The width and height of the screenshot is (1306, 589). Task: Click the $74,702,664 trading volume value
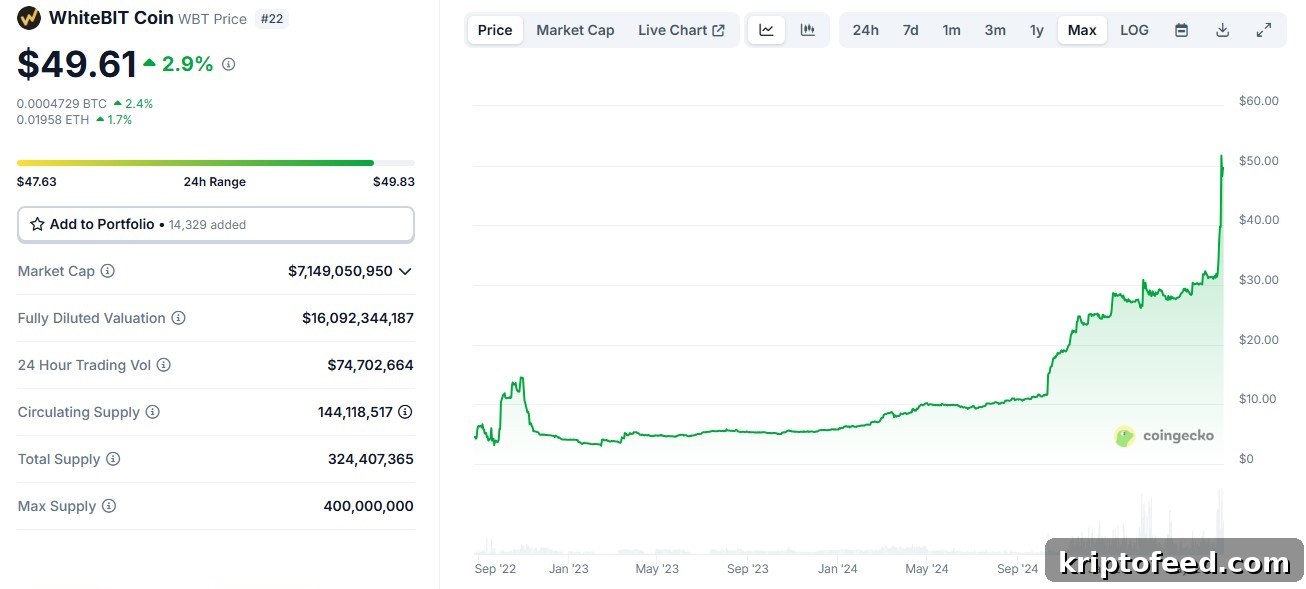[371, 365]
